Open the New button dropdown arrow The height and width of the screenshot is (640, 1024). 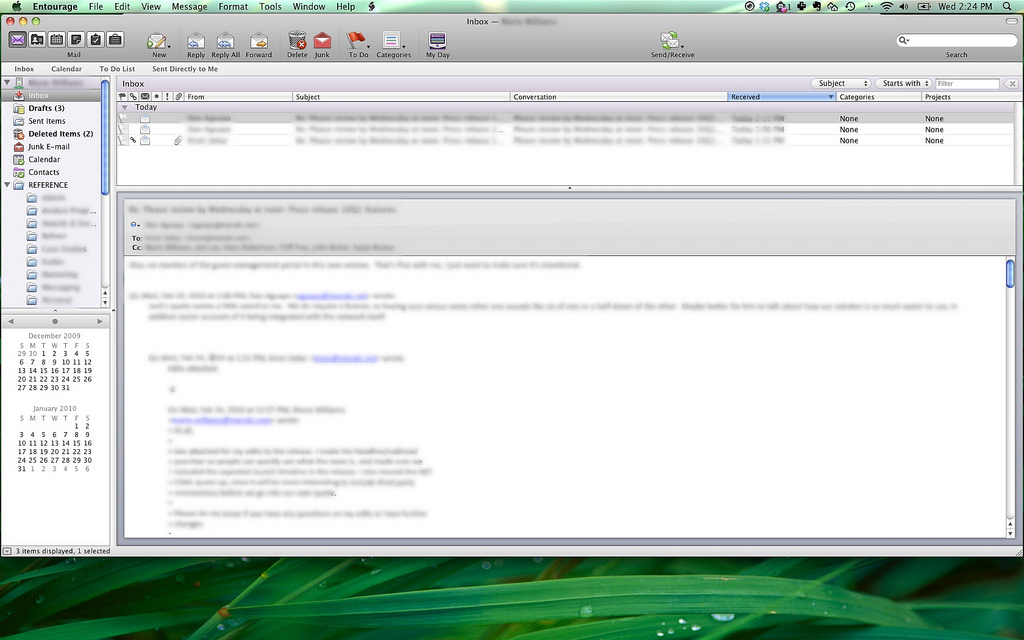click(x=169, y=47)
